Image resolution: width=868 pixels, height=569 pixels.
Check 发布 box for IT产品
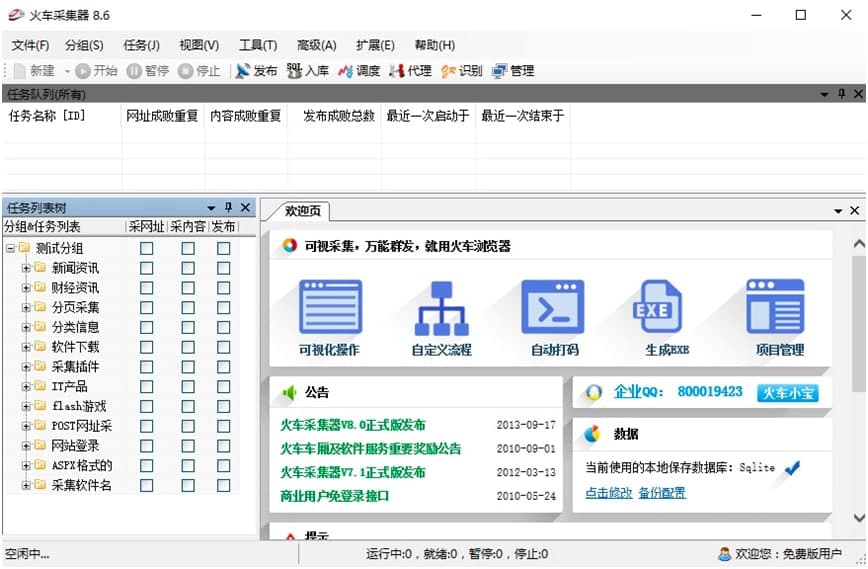pyautogui.click(x=224, y=386)
